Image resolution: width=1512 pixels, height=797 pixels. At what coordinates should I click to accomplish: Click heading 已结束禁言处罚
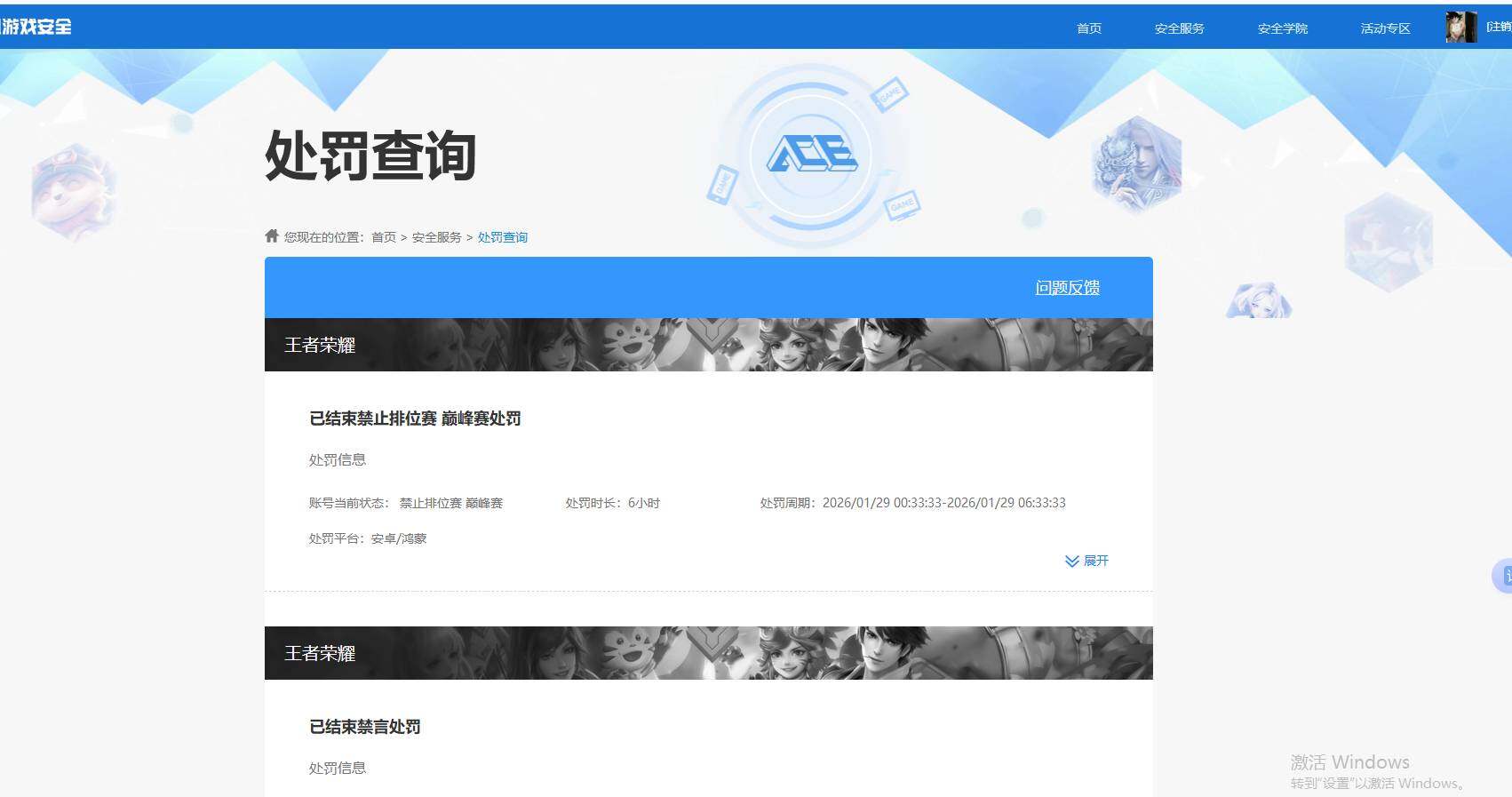tap(365, 727)
